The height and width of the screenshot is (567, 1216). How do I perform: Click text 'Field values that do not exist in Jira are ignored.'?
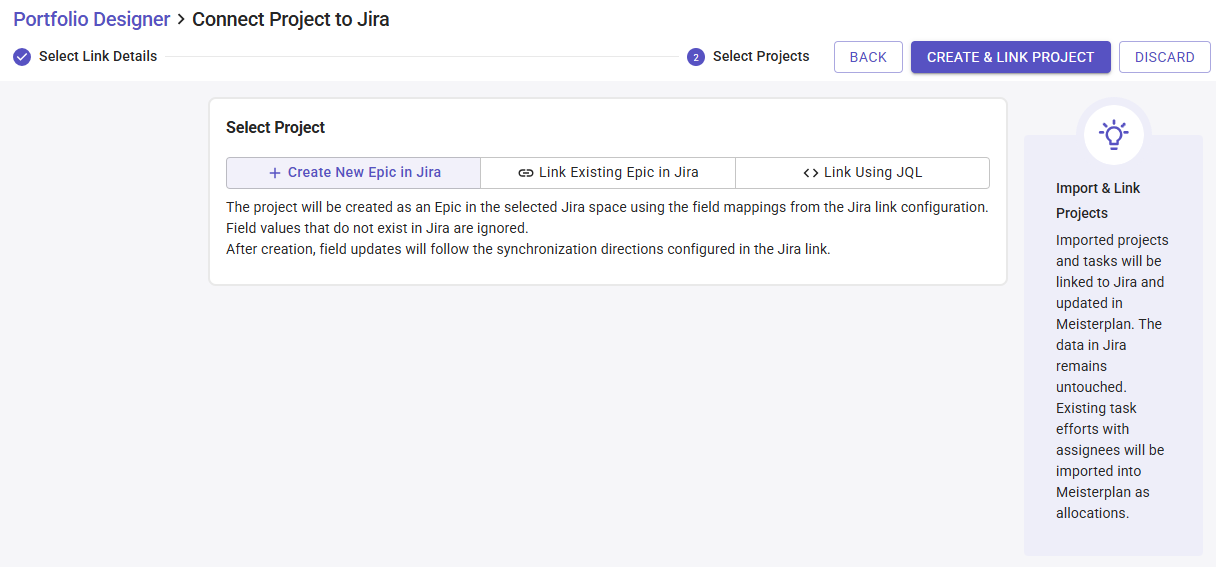(377, 228)
